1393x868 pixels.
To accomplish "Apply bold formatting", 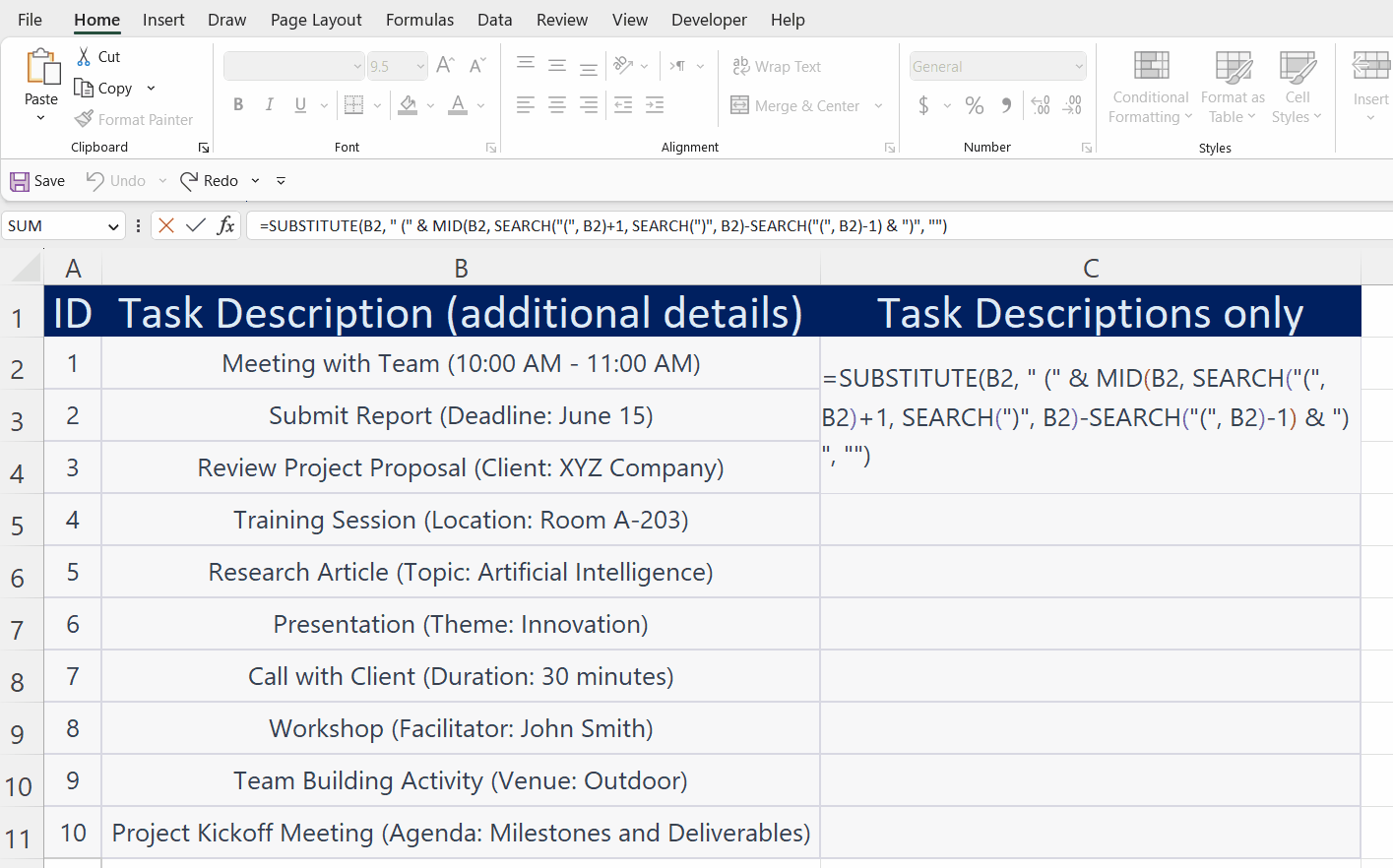I will pyautogui.click(x=237, y=104).
